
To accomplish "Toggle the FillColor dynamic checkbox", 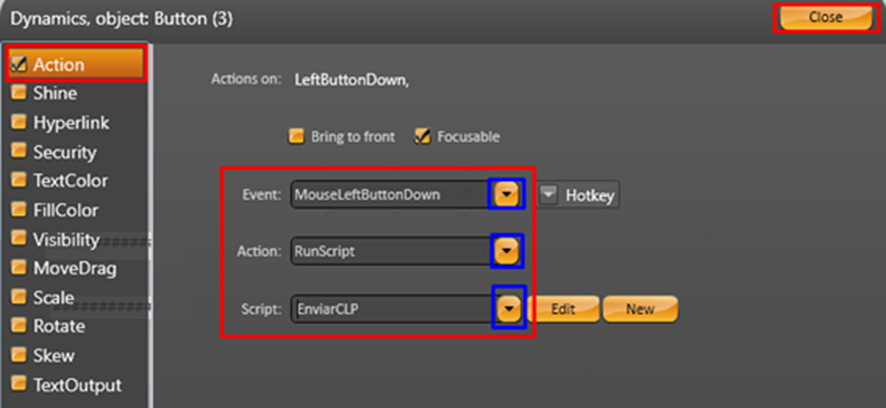I will coord(18,210).
